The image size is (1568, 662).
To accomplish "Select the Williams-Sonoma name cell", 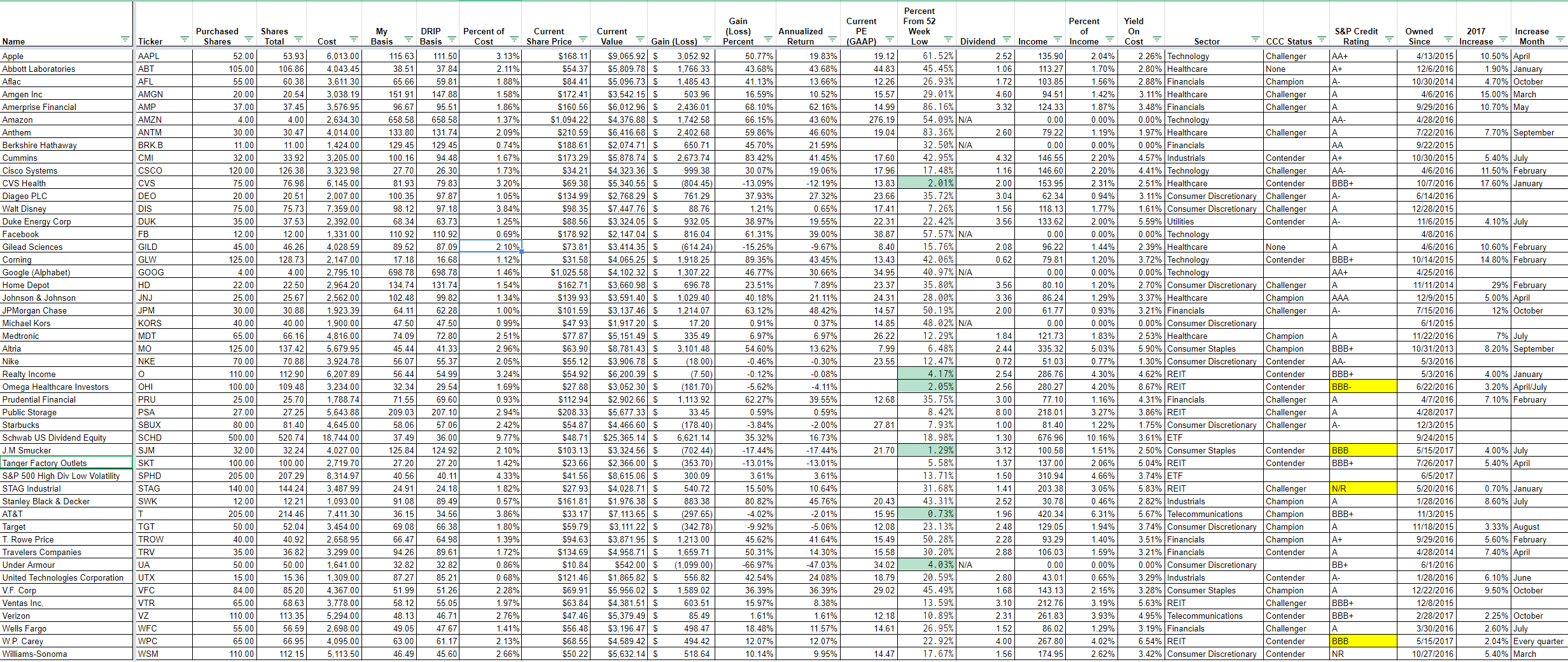I will click(67, 654).
